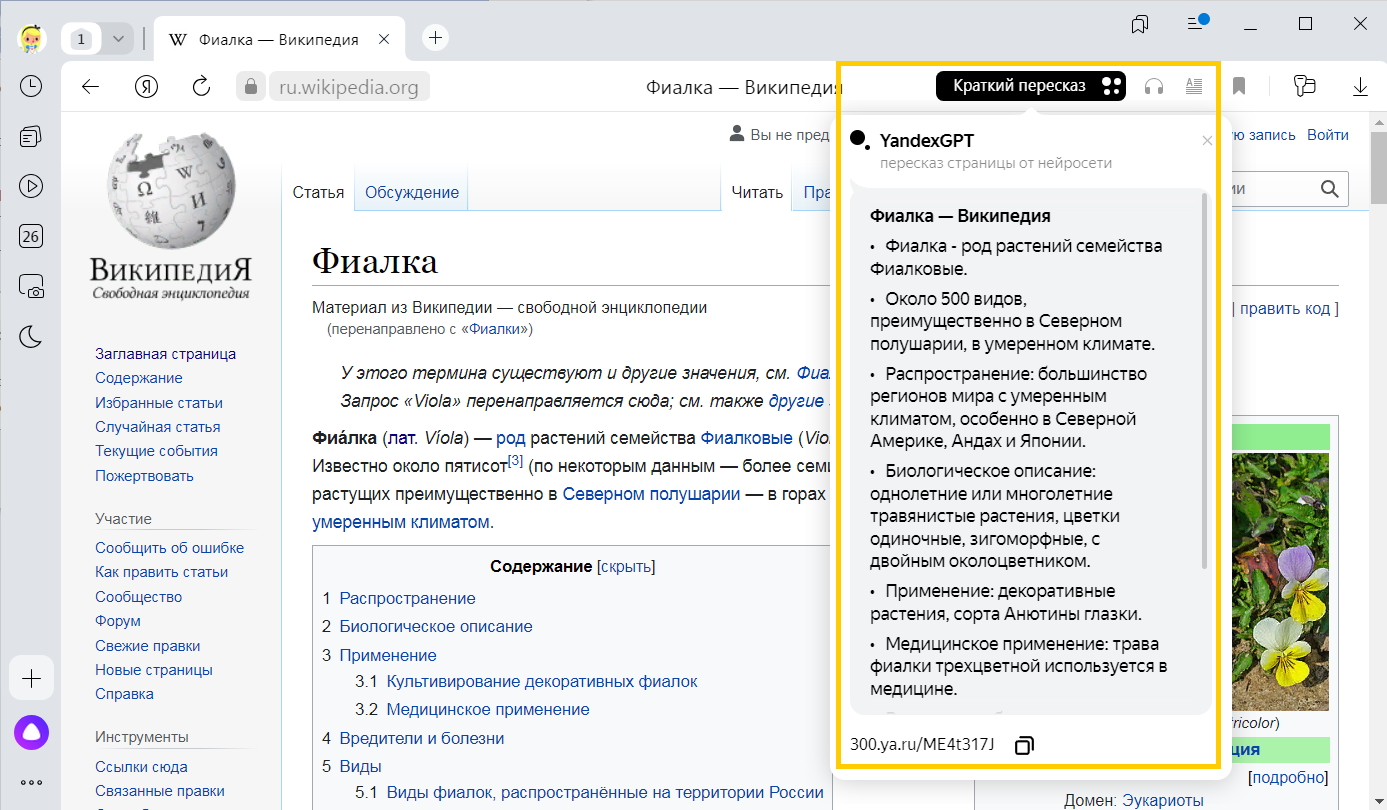Toggle dark mode moon icon in sidebar
This screenshot has width=1387, height=810.
[x=31, y=336]
